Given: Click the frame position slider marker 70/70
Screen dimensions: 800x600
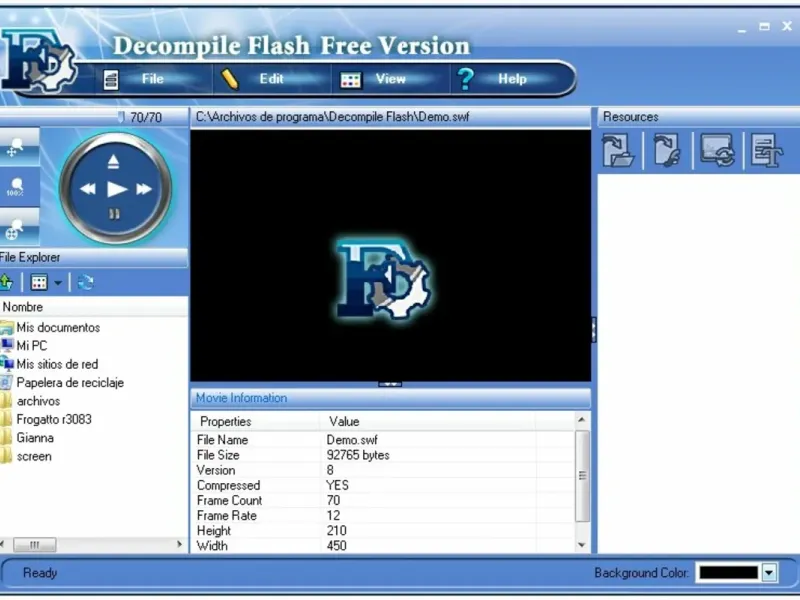Looking at the screenshot, I should 121,117.
